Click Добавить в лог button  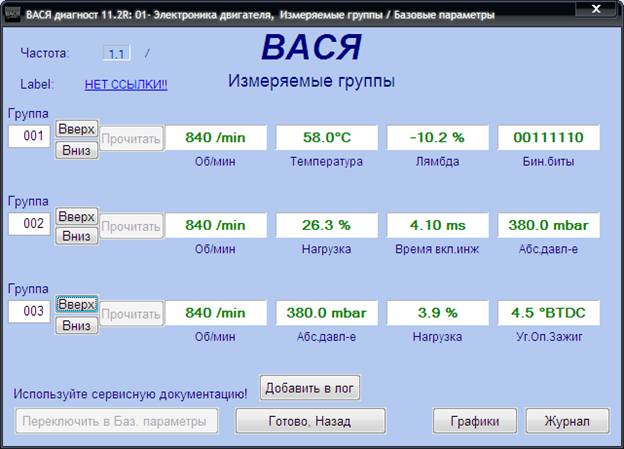pos(310,388)
